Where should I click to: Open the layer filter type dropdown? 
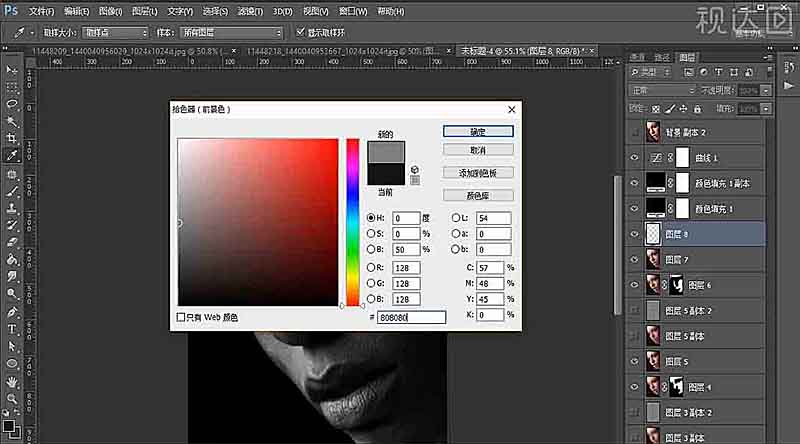pos(650,72)
